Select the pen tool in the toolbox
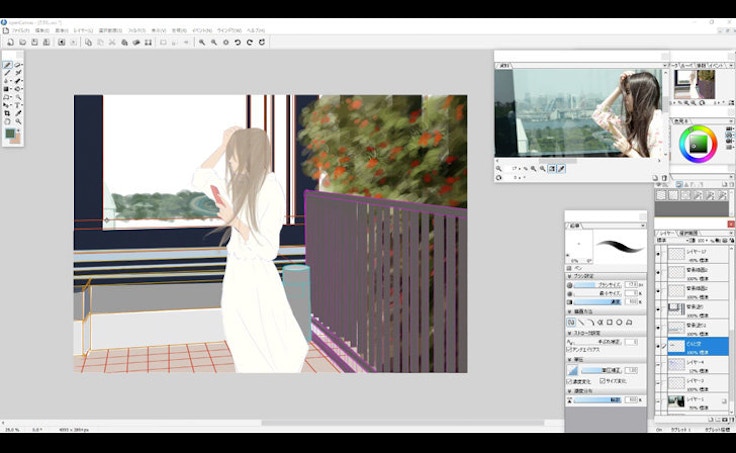 (8, 65)
